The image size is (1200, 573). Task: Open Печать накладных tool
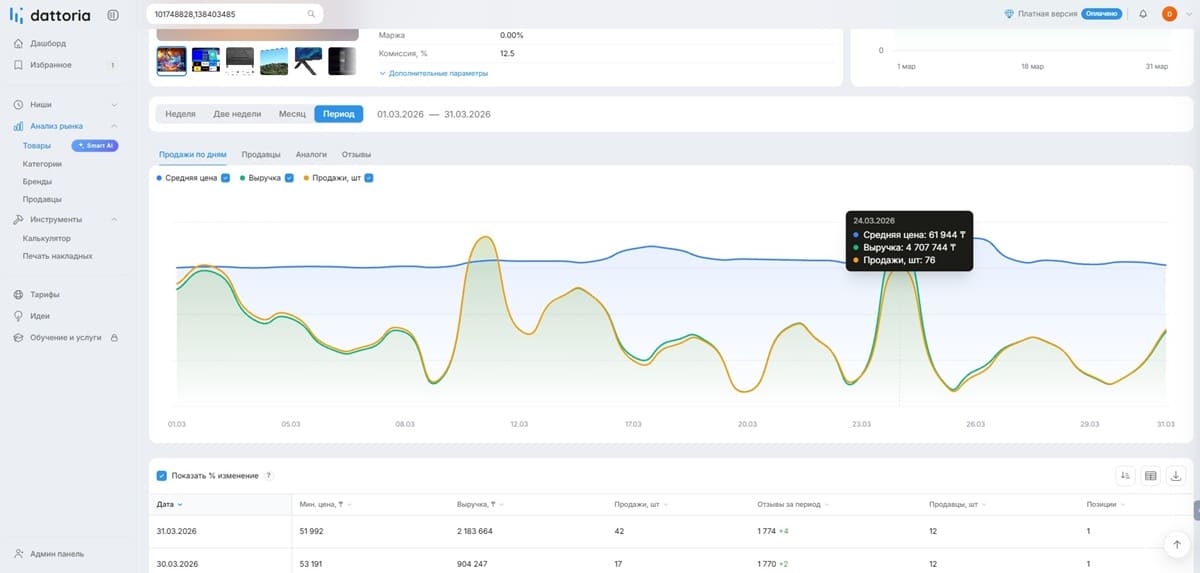[x=58, y=256]
